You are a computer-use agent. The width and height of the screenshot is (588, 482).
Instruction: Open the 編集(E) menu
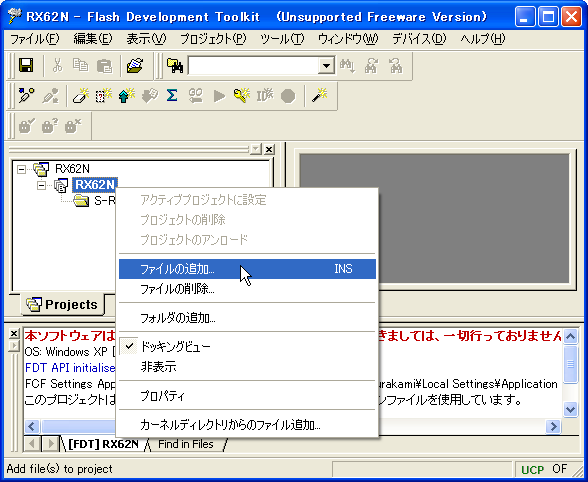click(x=93, y=39)
